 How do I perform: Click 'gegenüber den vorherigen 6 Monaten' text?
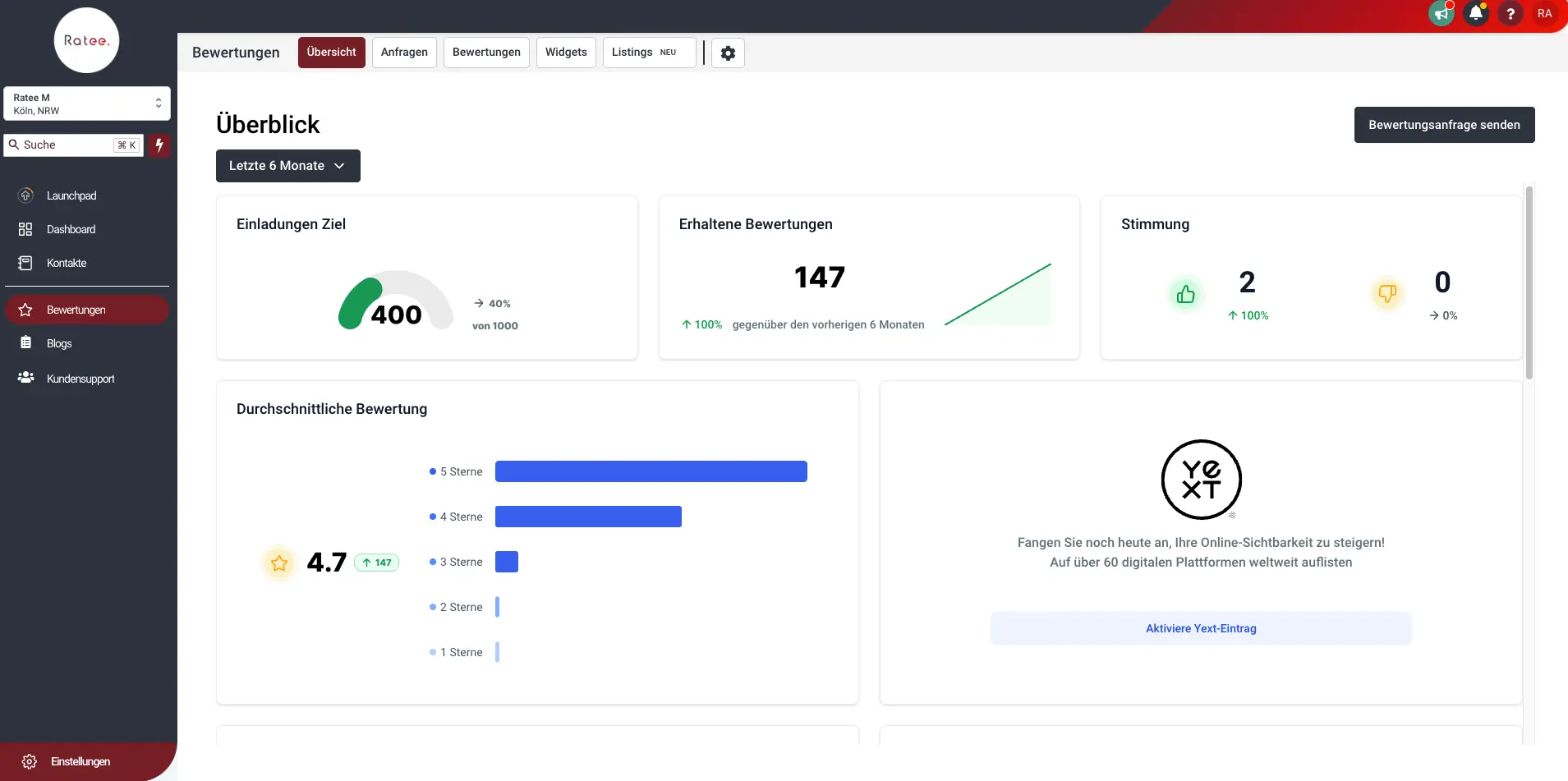point(828,324)
